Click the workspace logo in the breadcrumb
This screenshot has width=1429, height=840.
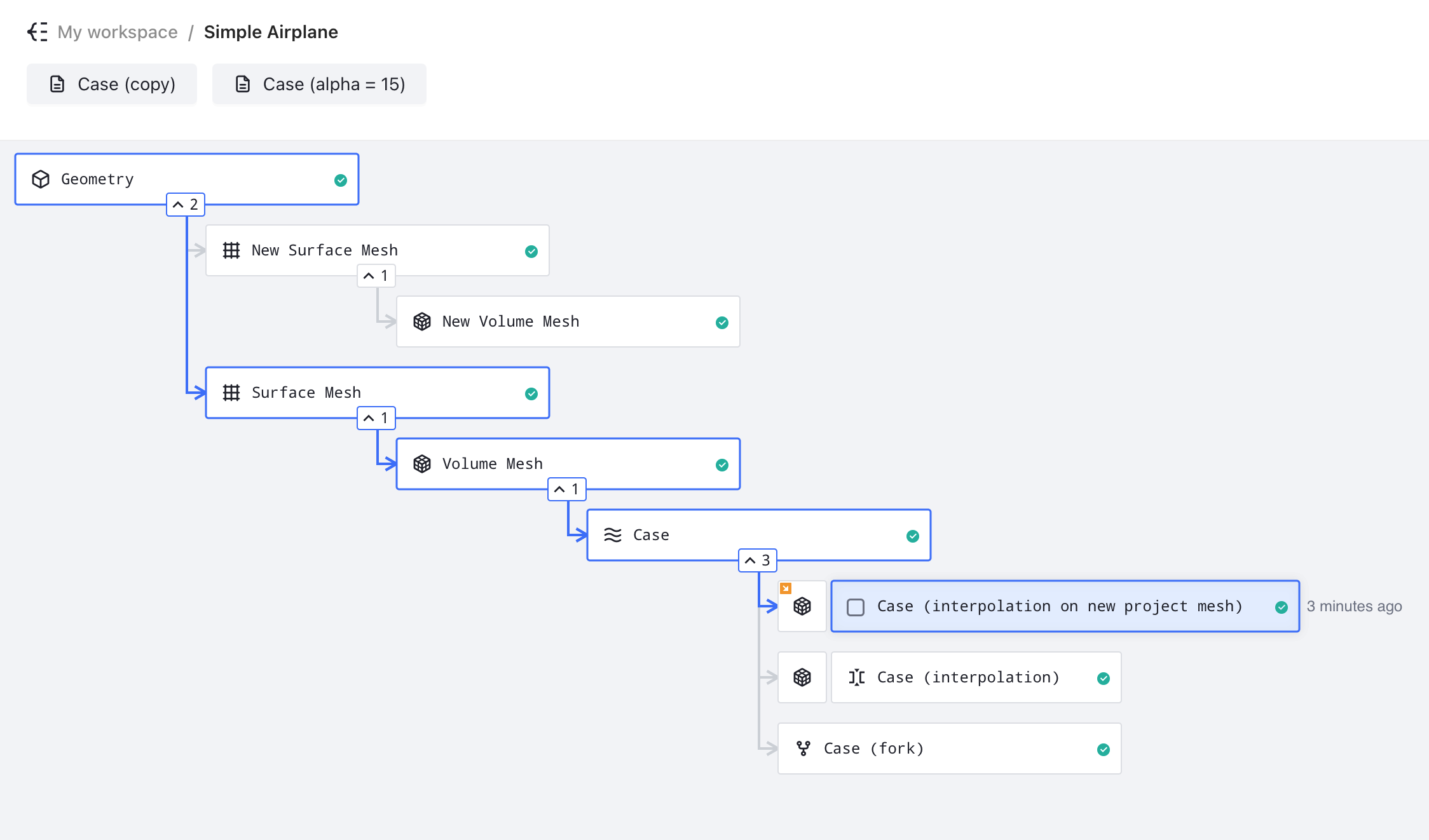tap(38, 32)
